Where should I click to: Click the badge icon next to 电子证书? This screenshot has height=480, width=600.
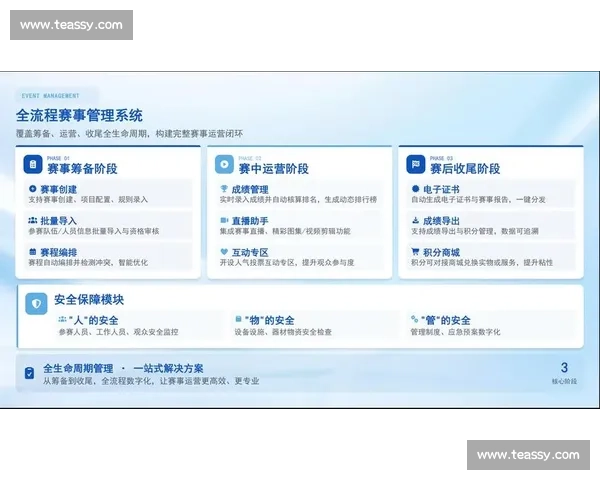point(416,189)
